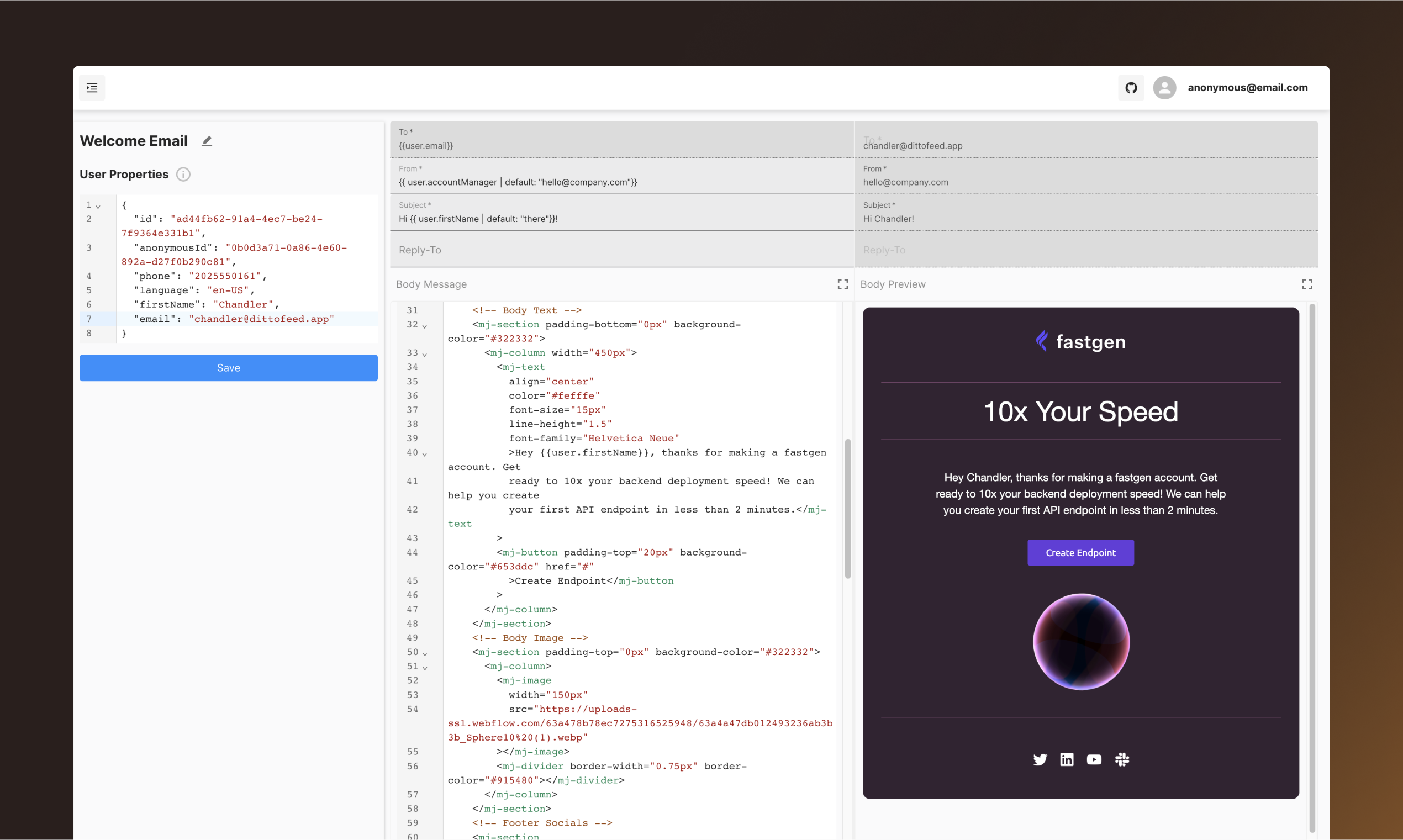Fold mj-column at line 33

pyautogui.click(x=424, y=355)
